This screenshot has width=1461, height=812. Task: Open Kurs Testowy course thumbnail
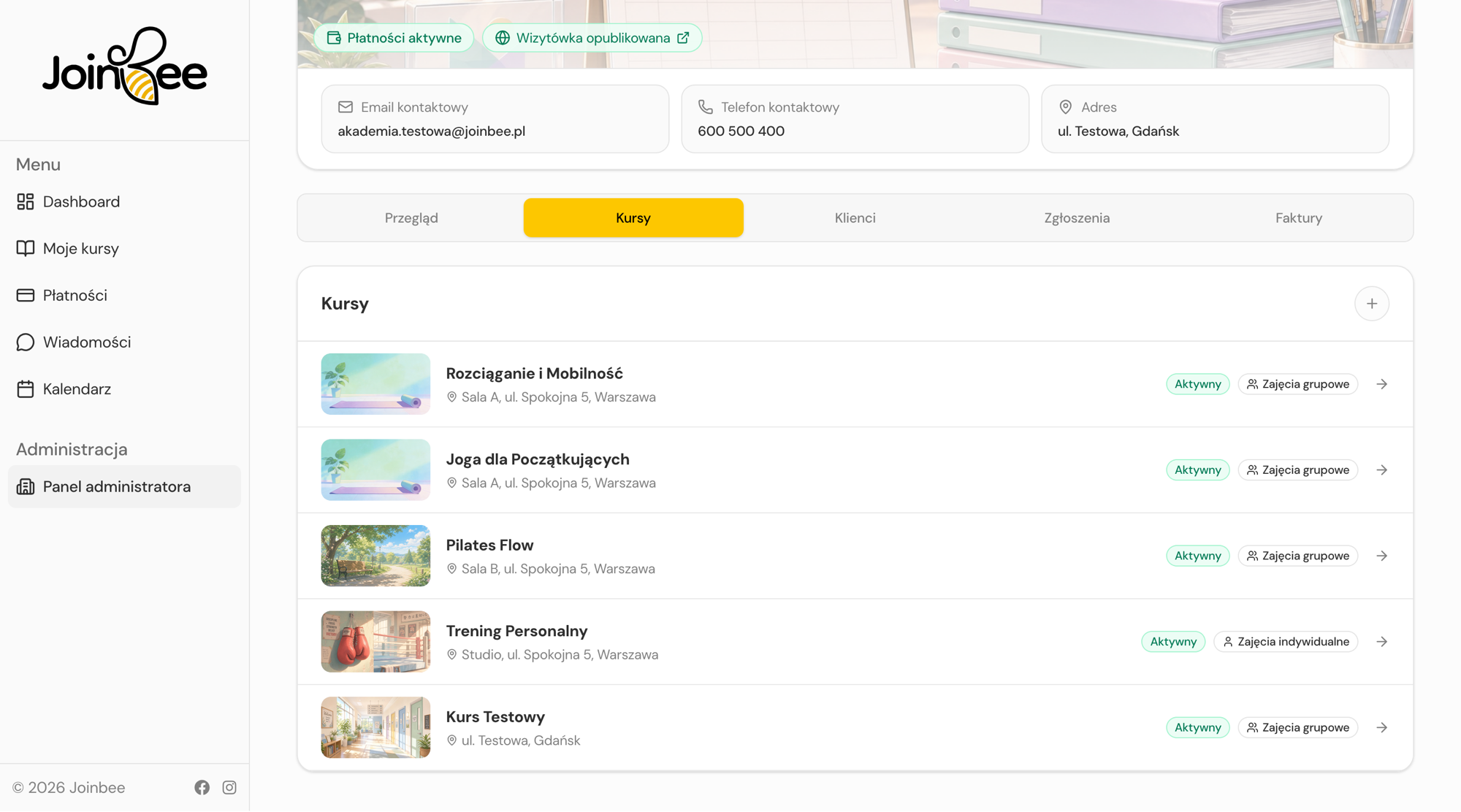[375, 727]
